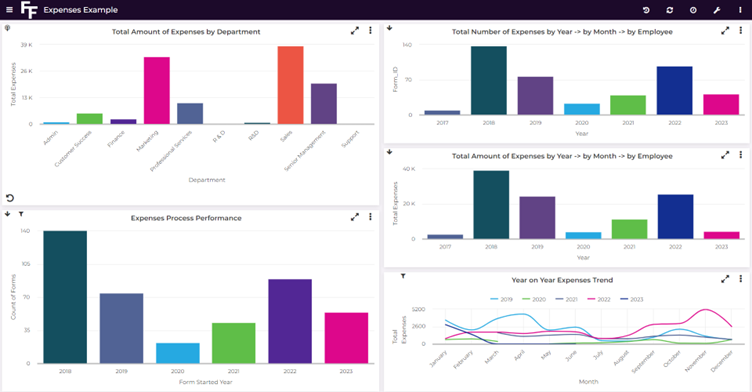Click the 'Form Started Year' axis label

pos(205,382)
